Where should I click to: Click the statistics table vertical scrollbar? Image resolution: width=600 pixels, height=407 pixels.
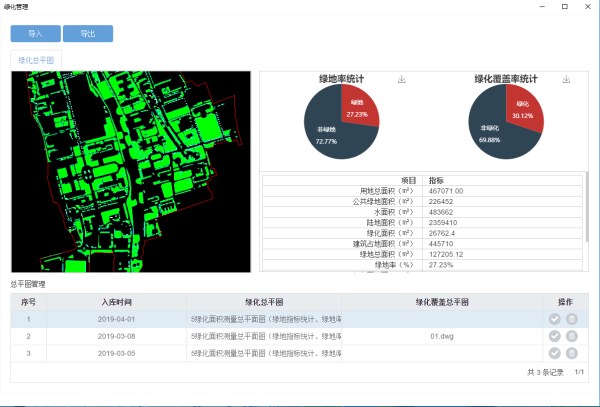coord(586,200)
